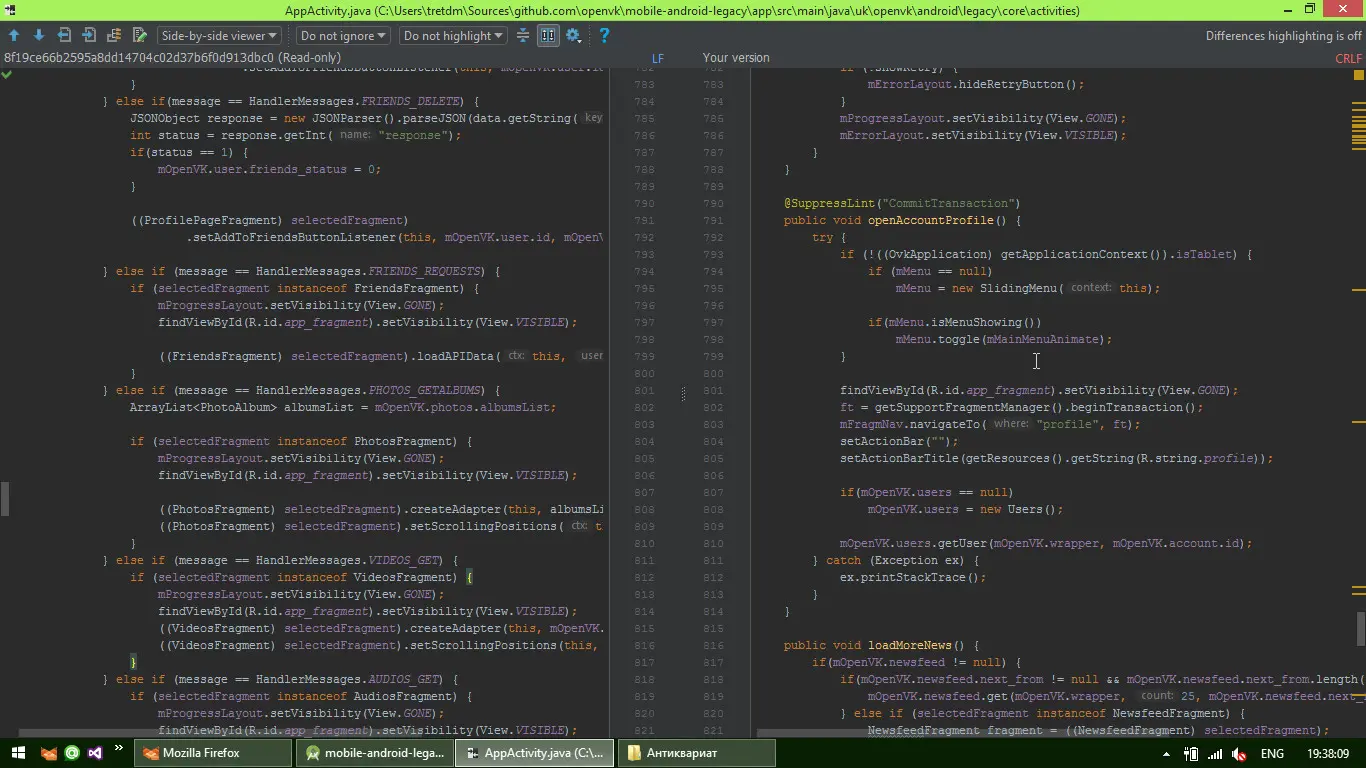1366x768 pixels.
Task: Click line number 801 in right gutter
Action: 713,390
